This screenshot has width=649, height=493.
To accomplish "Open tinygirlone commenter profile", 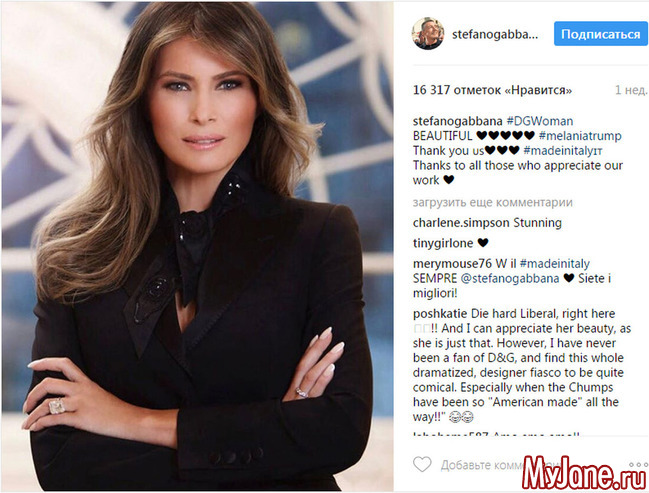I will pyautogui.click(x=443, y=243).
